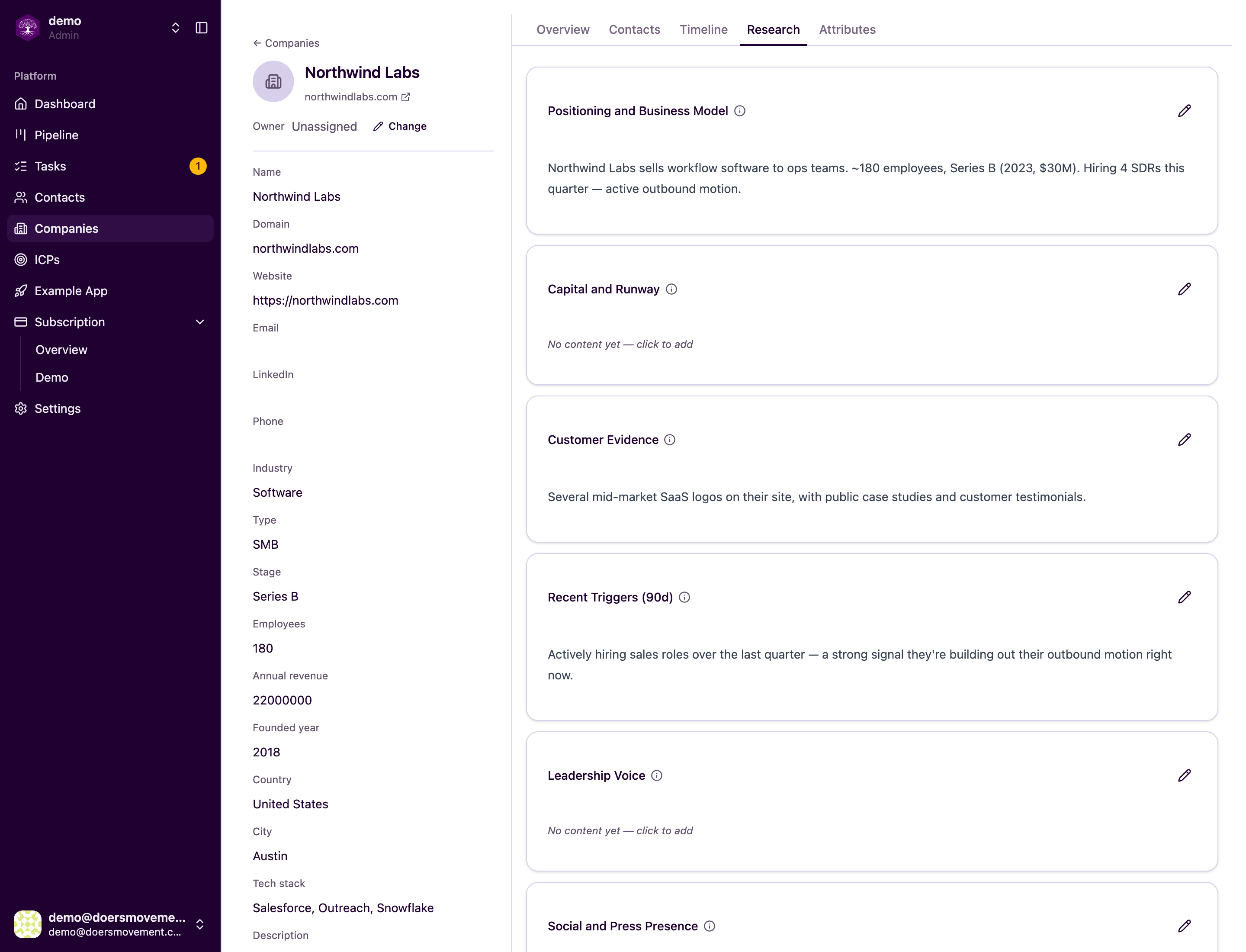The width and height of the screenshot is (1246, 952).
Task: Collapse the Subscription menu chevron
Action: click(x=199, y=322)
